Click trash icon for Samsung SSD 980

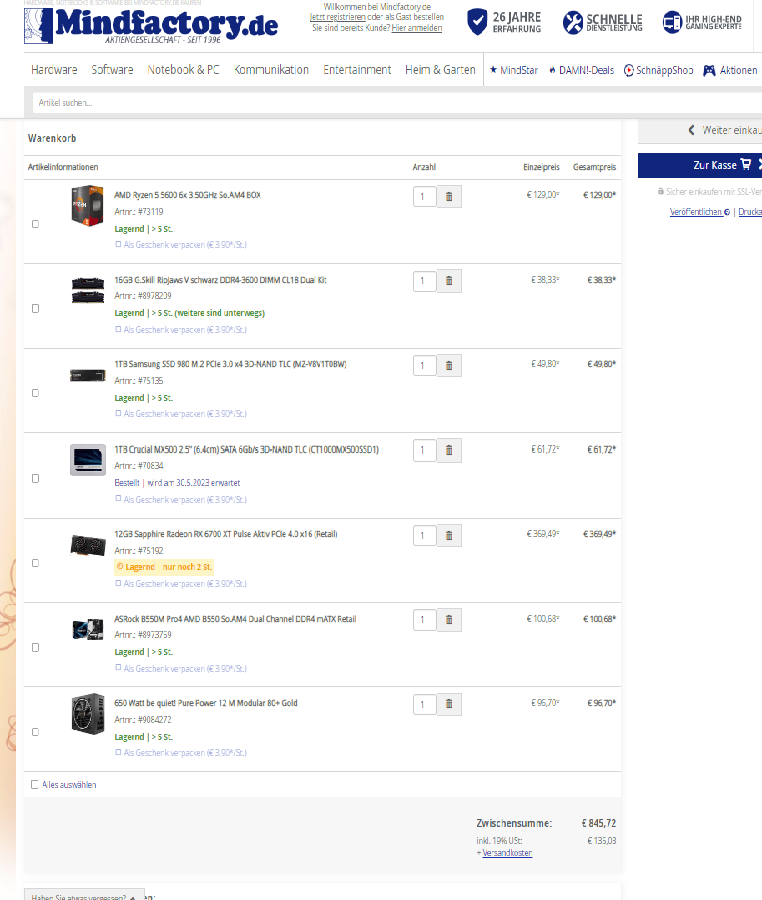click(449, 366)
